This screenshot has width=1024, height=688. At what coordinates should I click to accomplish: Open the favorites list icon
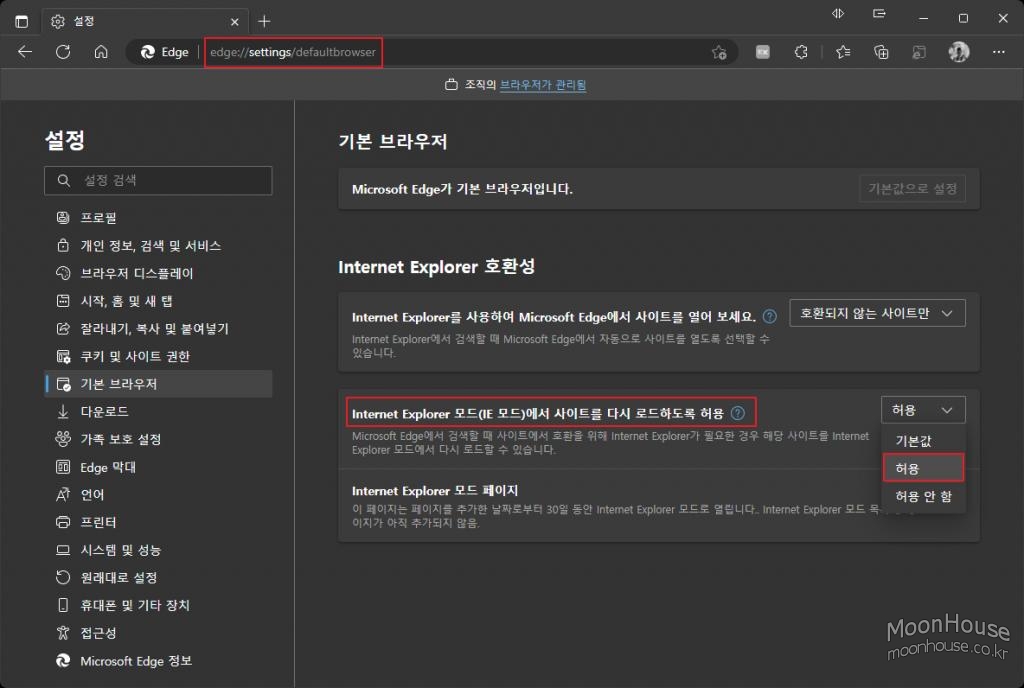coord(842,52)
